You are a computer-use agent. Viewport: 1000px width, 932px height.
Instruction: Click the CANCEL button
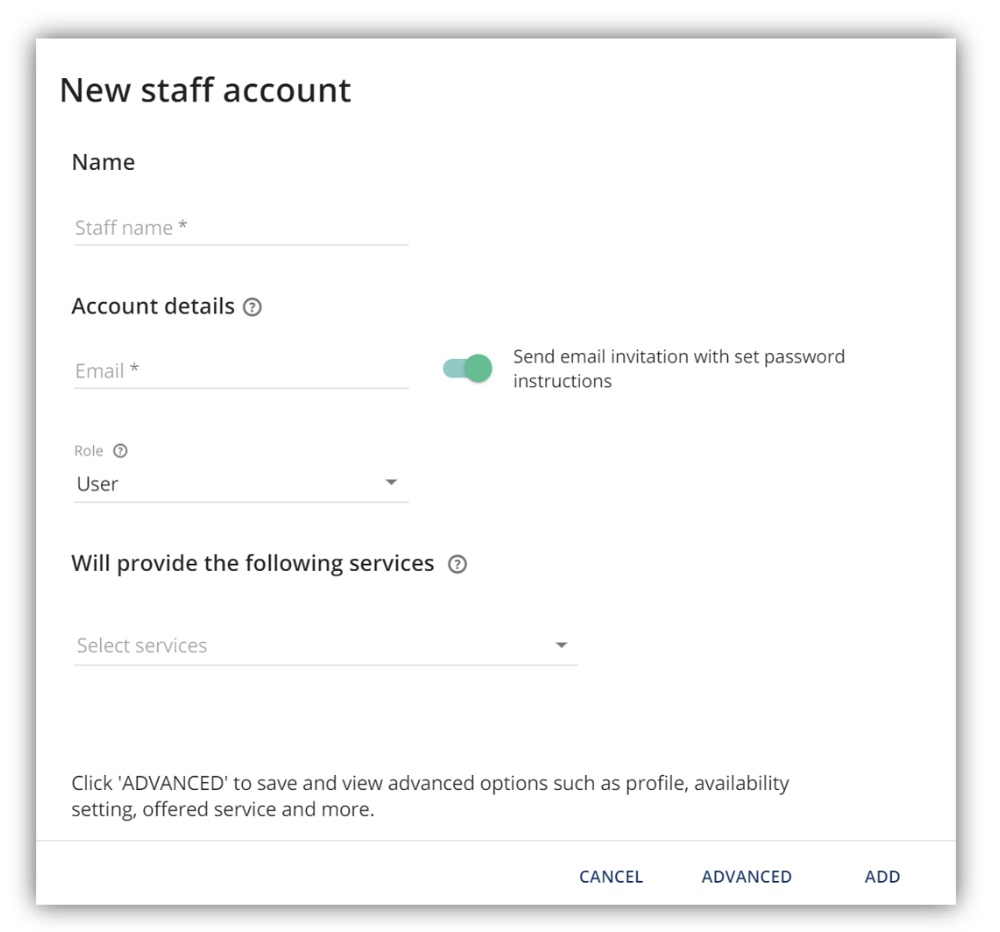[611, 877]
